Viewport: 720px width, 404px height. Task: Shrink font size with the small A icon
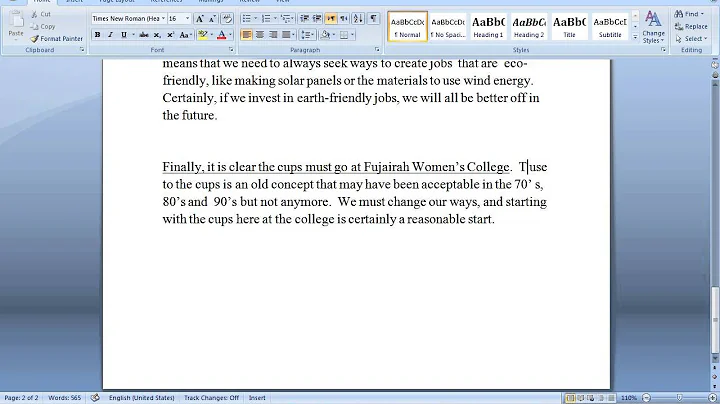tap(212, 18)
